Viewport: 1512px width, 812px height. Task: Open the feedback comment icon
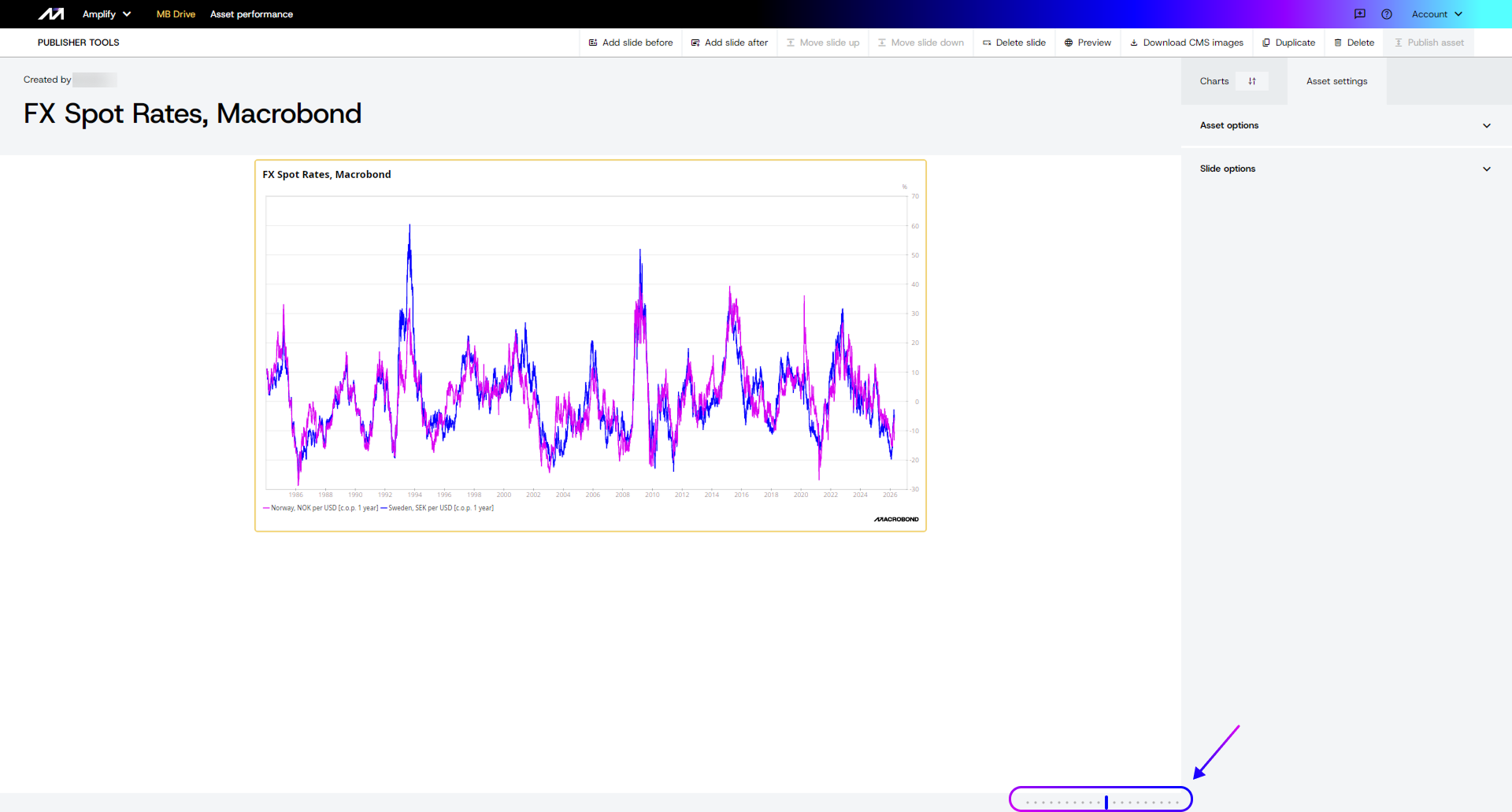(x=1359, y=14)
